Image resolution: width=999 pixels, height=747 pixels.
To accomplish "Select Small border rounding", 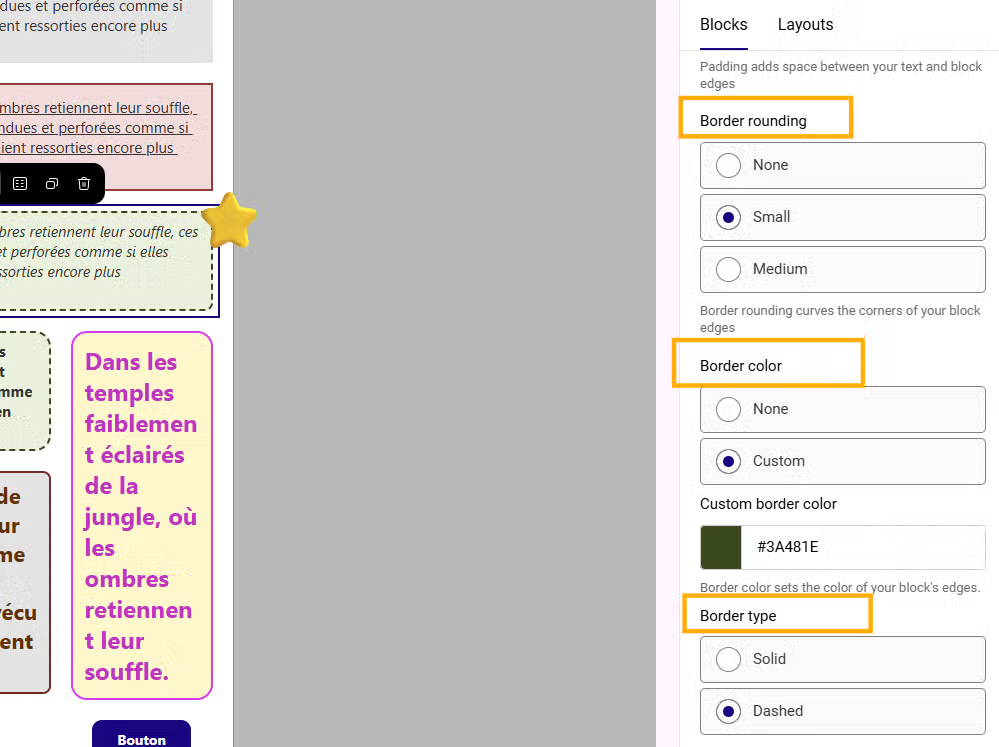I will [x=842, y=217].
